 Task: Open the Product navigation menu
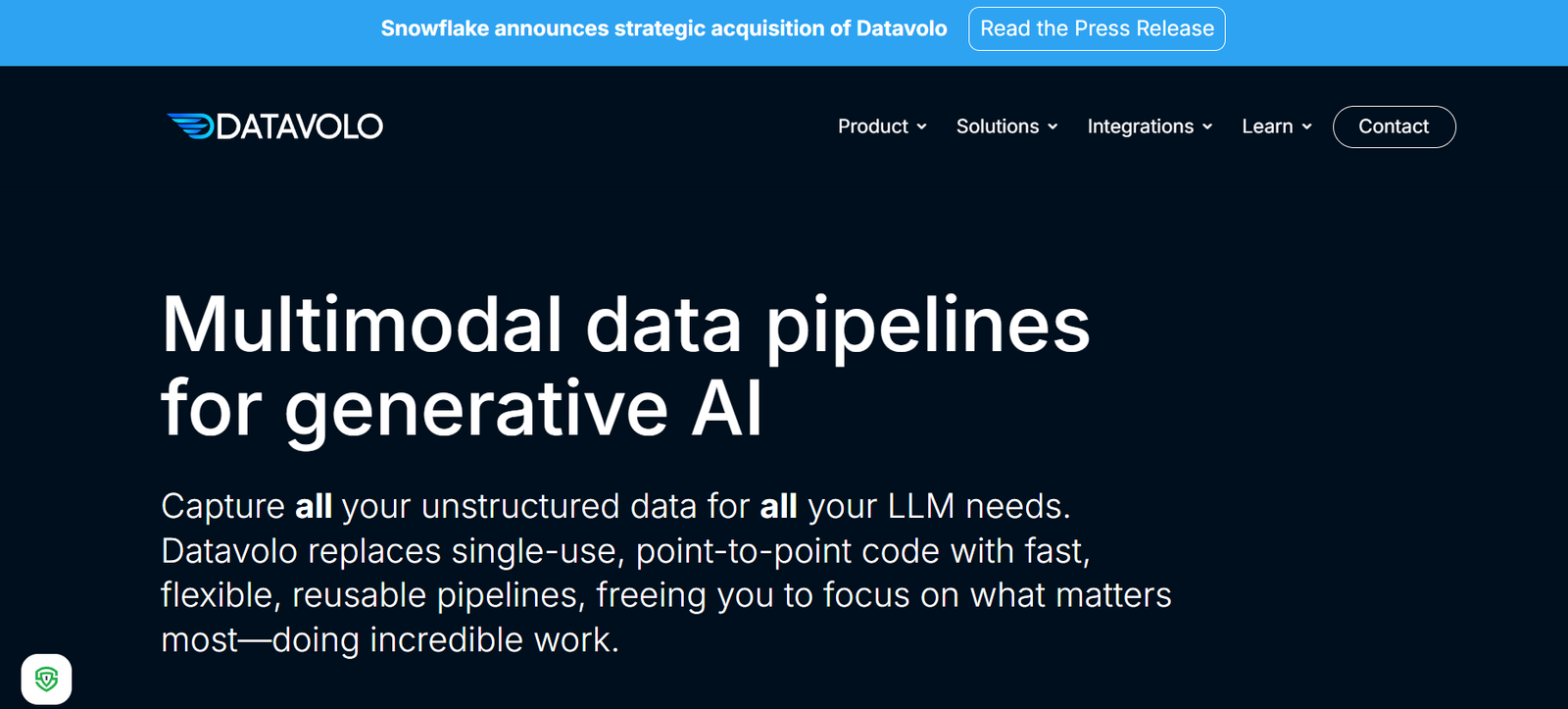click(872, 127)
